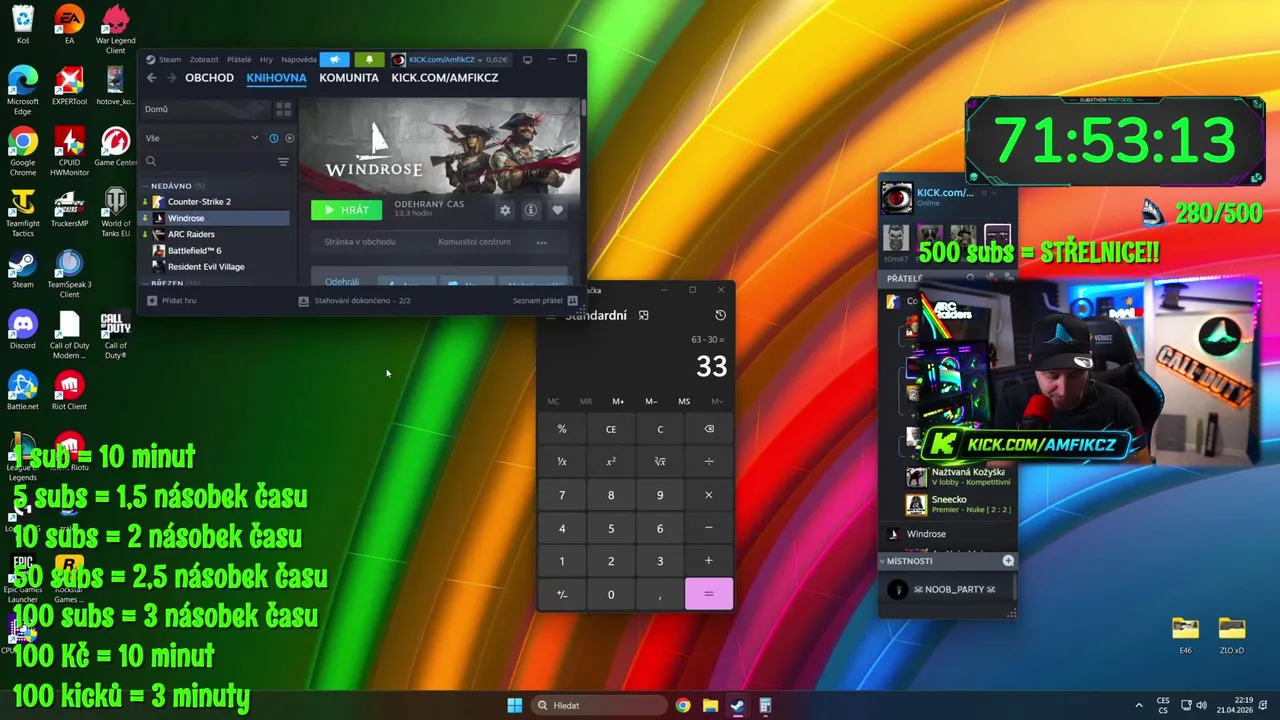
Task: Open library advanced filter options icon
Action: click(283, 161)
